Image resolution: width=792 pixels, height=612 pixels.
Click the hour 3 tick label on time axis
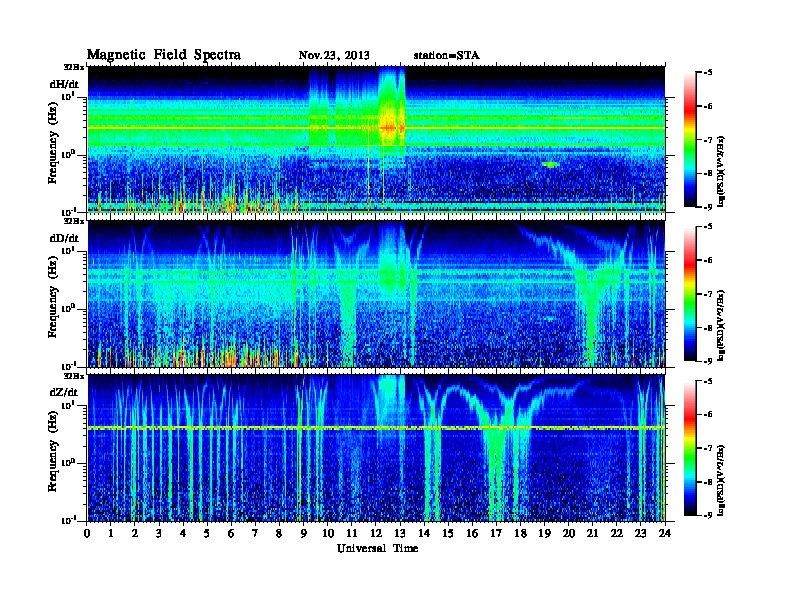tap(159, 534)
